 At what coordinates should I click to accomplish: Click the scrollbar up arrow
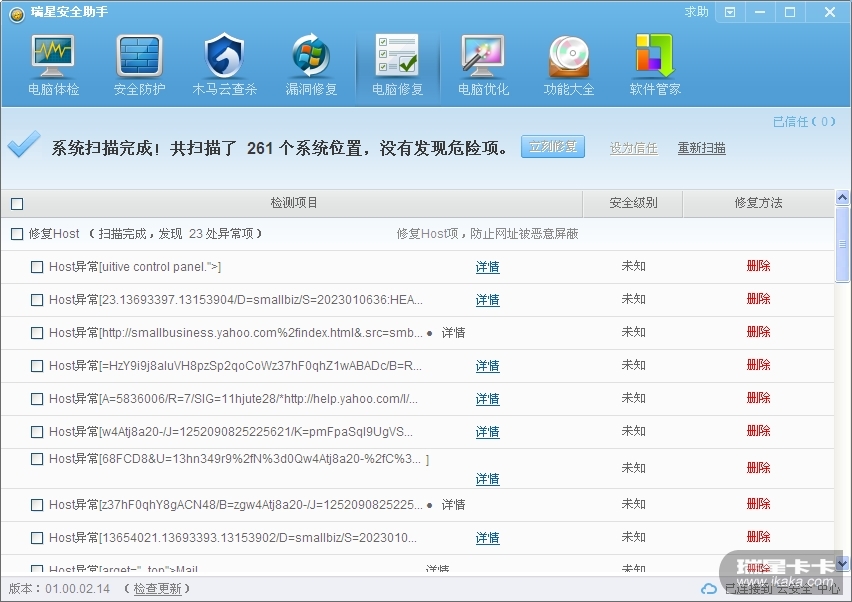click(x=842, y=197)
